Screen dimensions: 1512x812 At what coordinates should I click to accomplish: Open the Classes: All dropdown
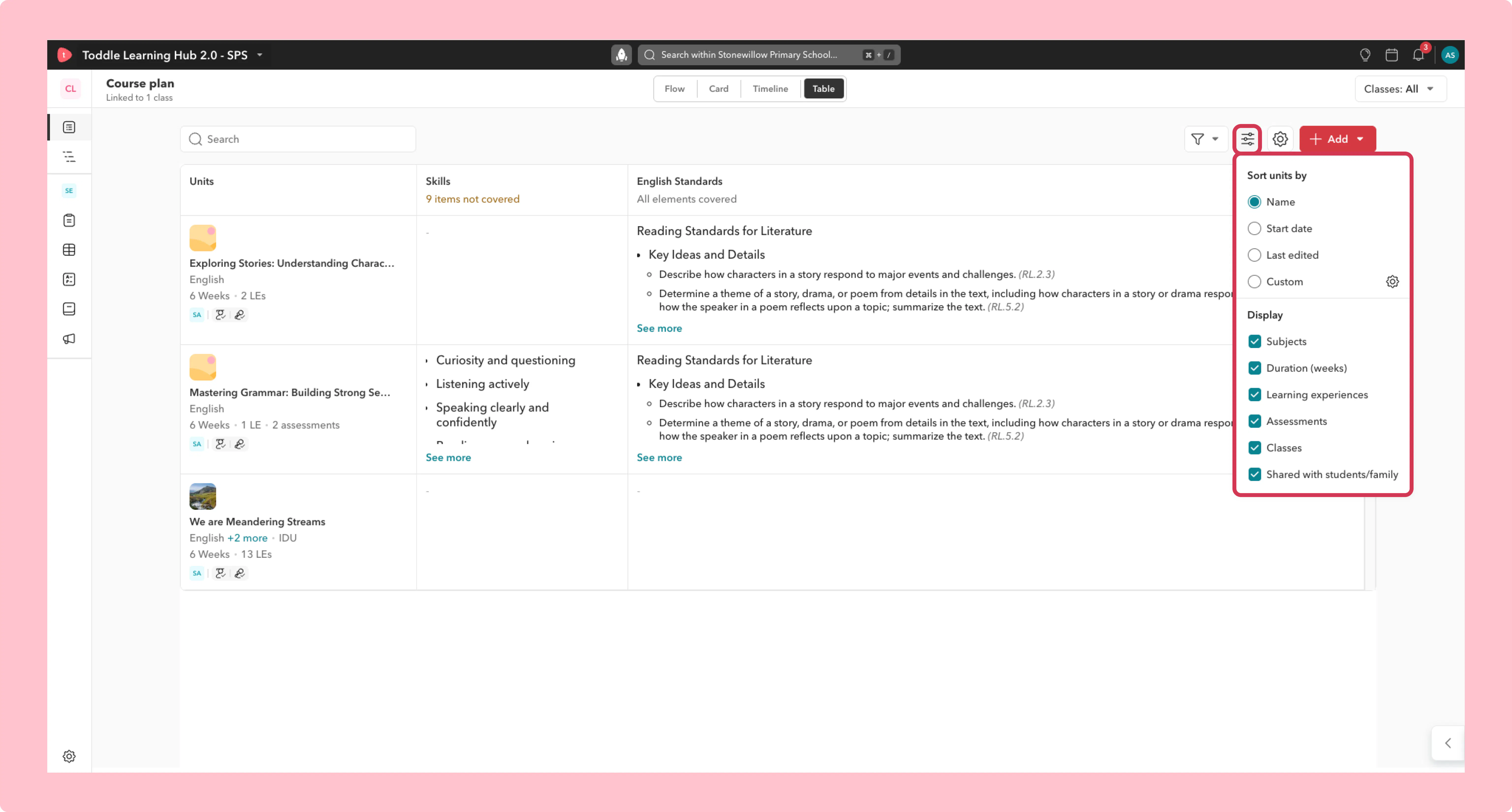point(1401,89)
